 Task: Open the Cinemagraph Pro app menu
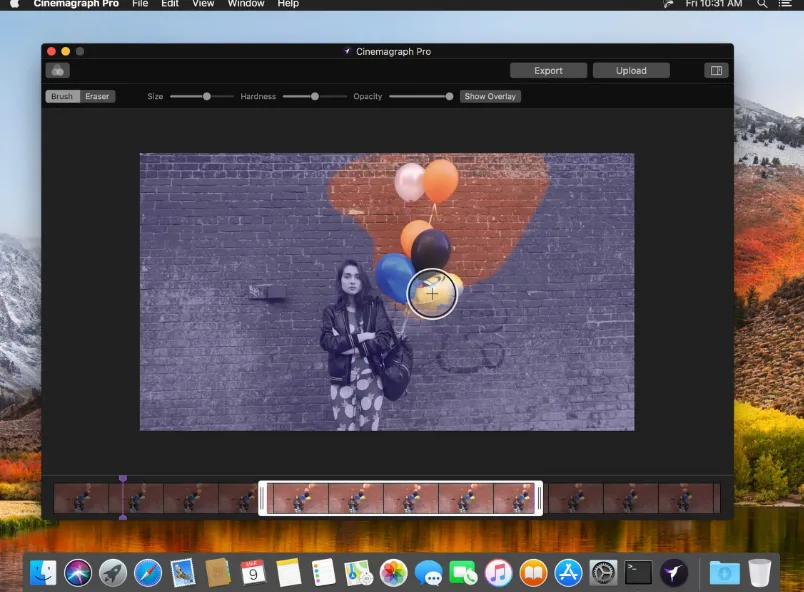click(x=76, y=4)
